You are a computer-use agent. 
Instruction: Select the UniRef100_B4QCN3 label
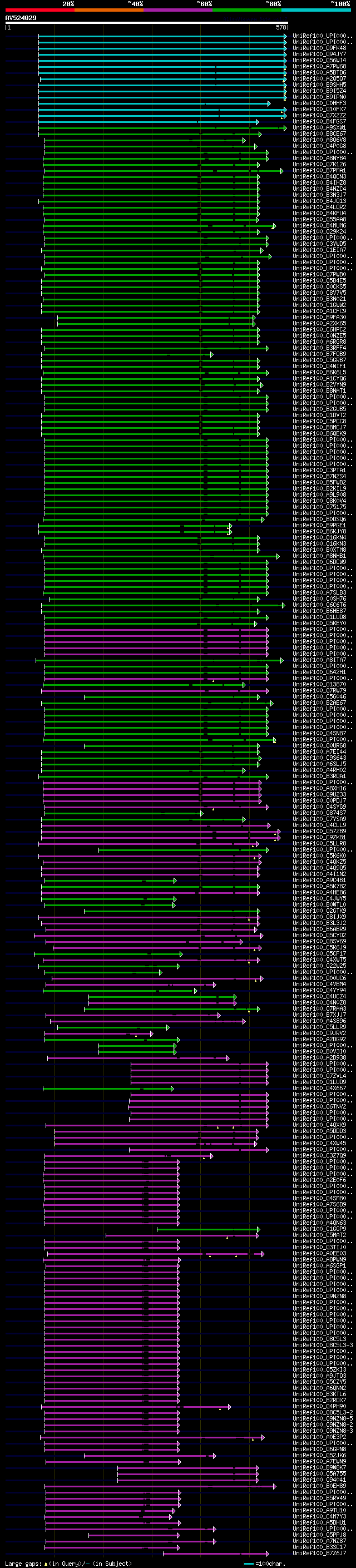[x=319, y=176]
